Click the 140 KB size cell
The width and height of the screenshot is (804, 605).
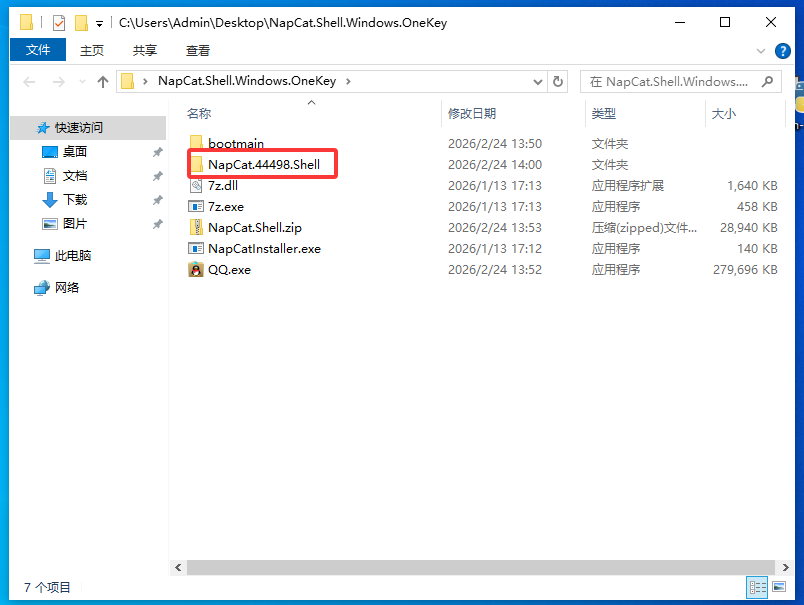pos(757,249)
